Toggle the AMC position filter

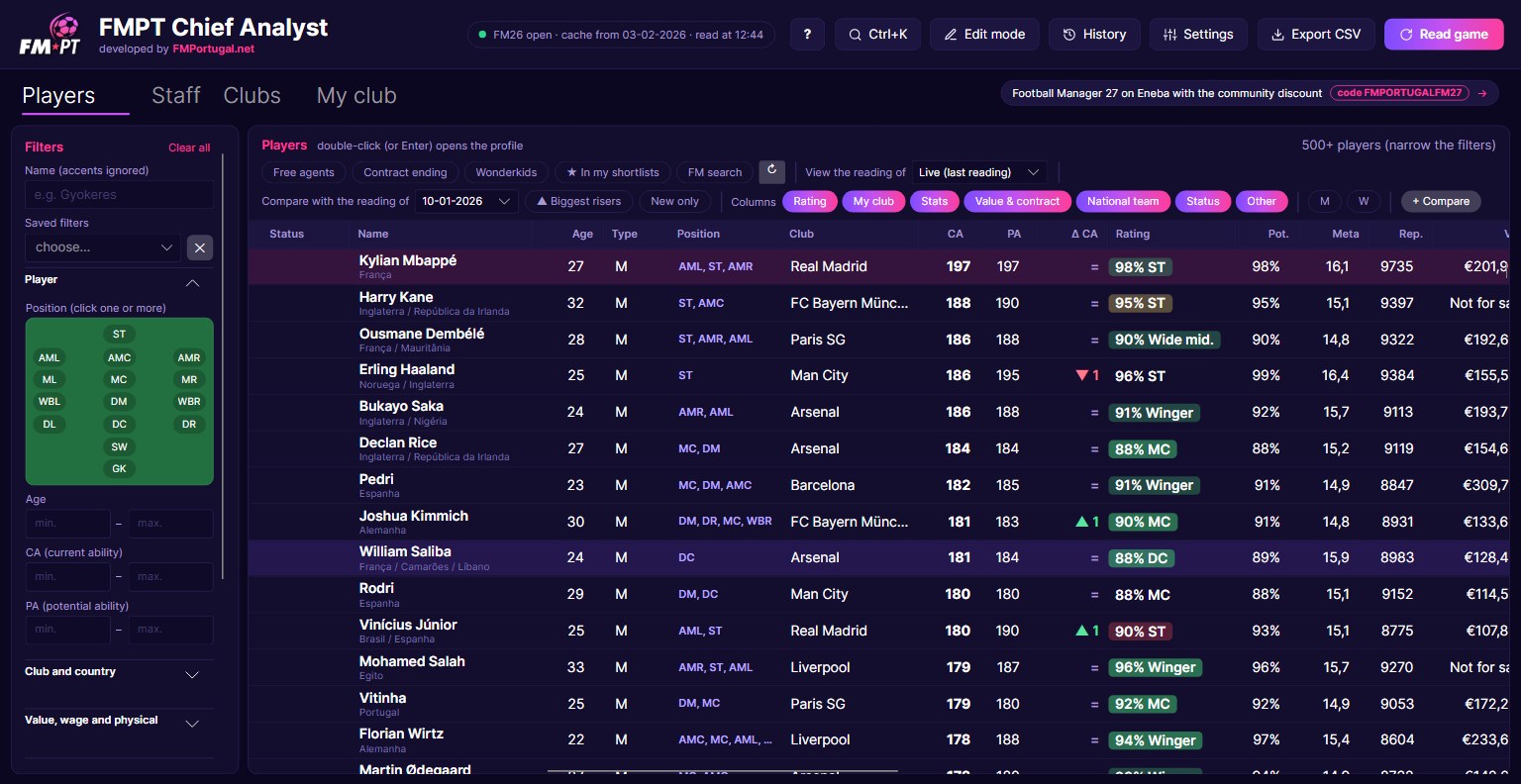click(x=119, y=358)
